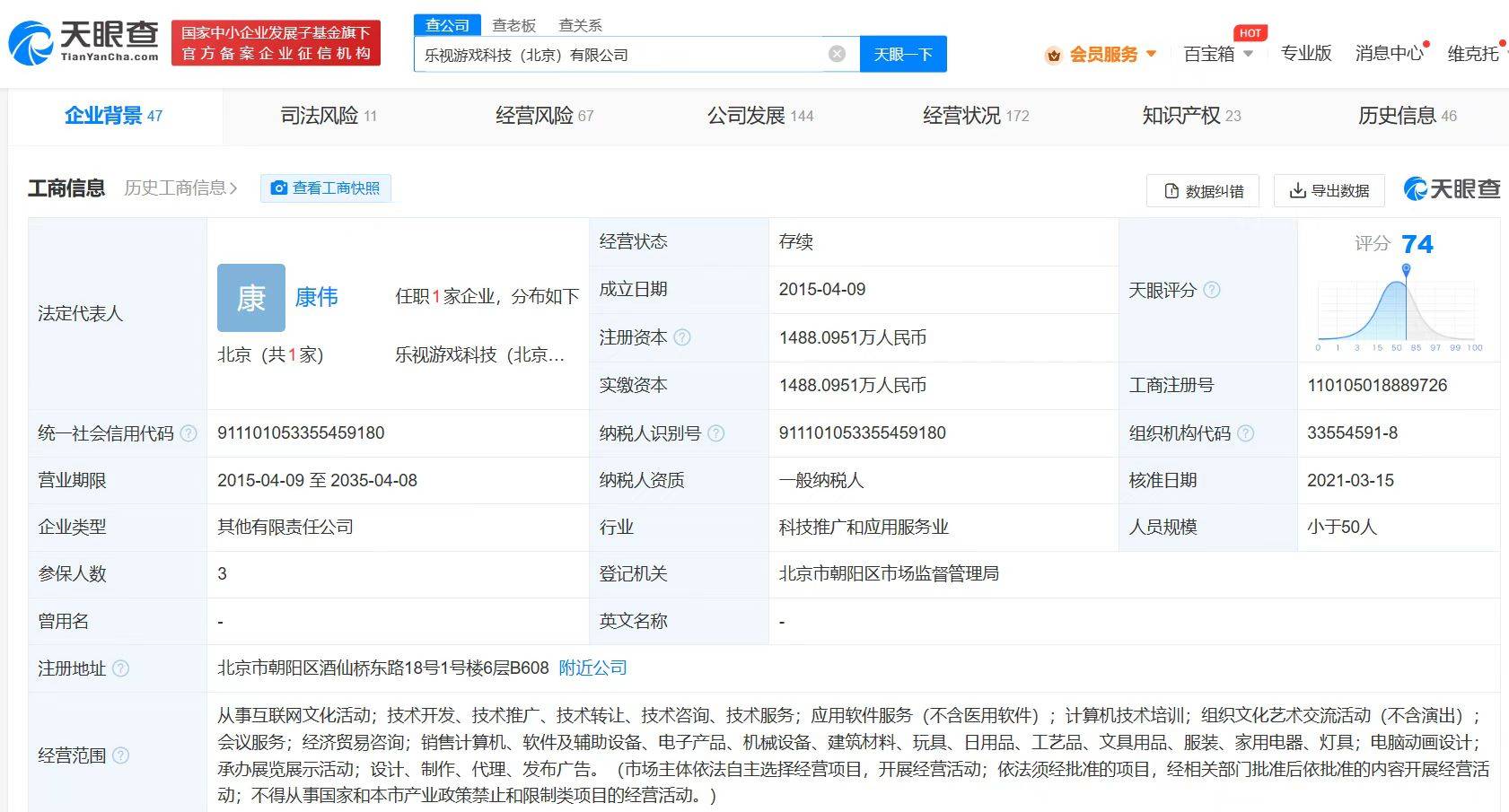Viewport: 1509px width, 812px height.
Task: Open the 百宝箱 menu
Action: pos(1209,54)
